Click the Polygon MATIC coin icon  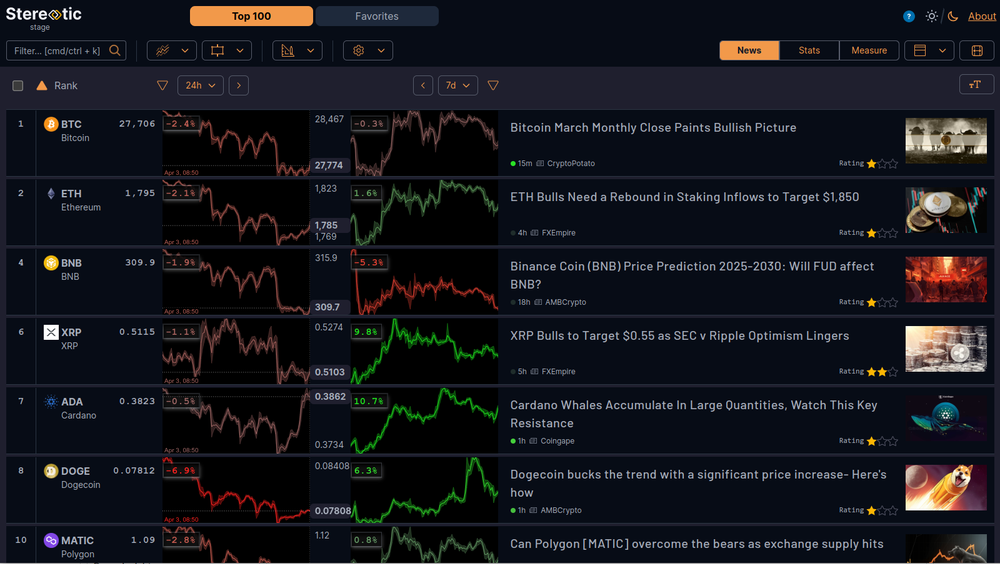51,540
